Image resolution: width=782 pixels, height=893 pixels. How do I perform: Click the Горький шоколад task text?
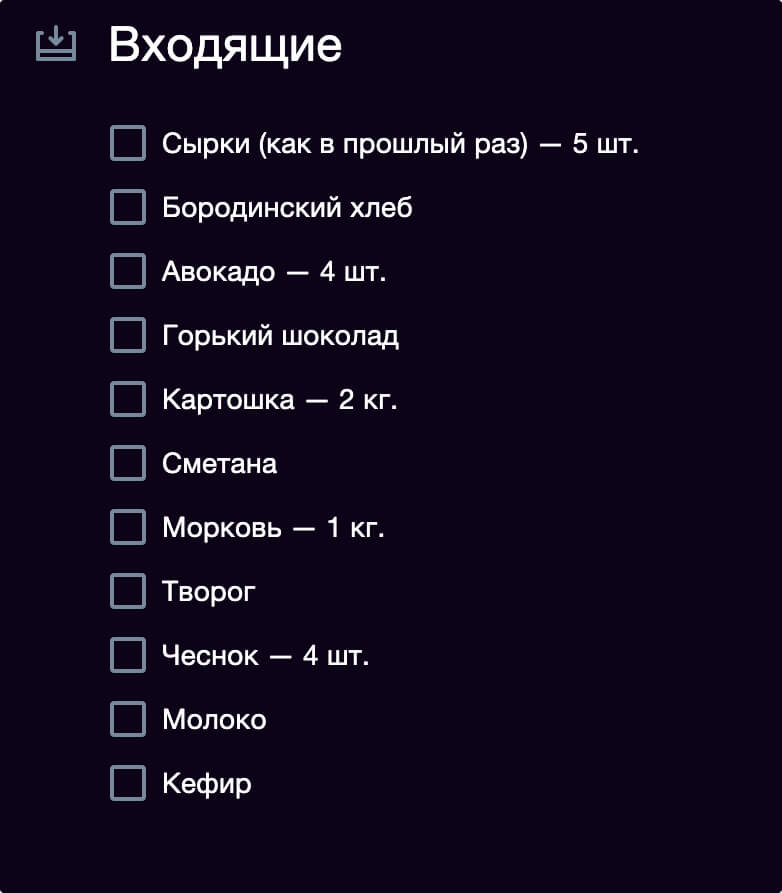coord(280,336)
